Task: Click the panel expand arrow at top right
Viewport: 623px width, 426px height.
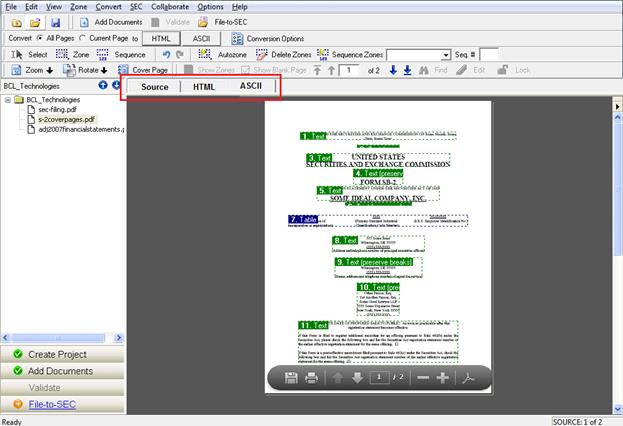Action: pos(617,106)
